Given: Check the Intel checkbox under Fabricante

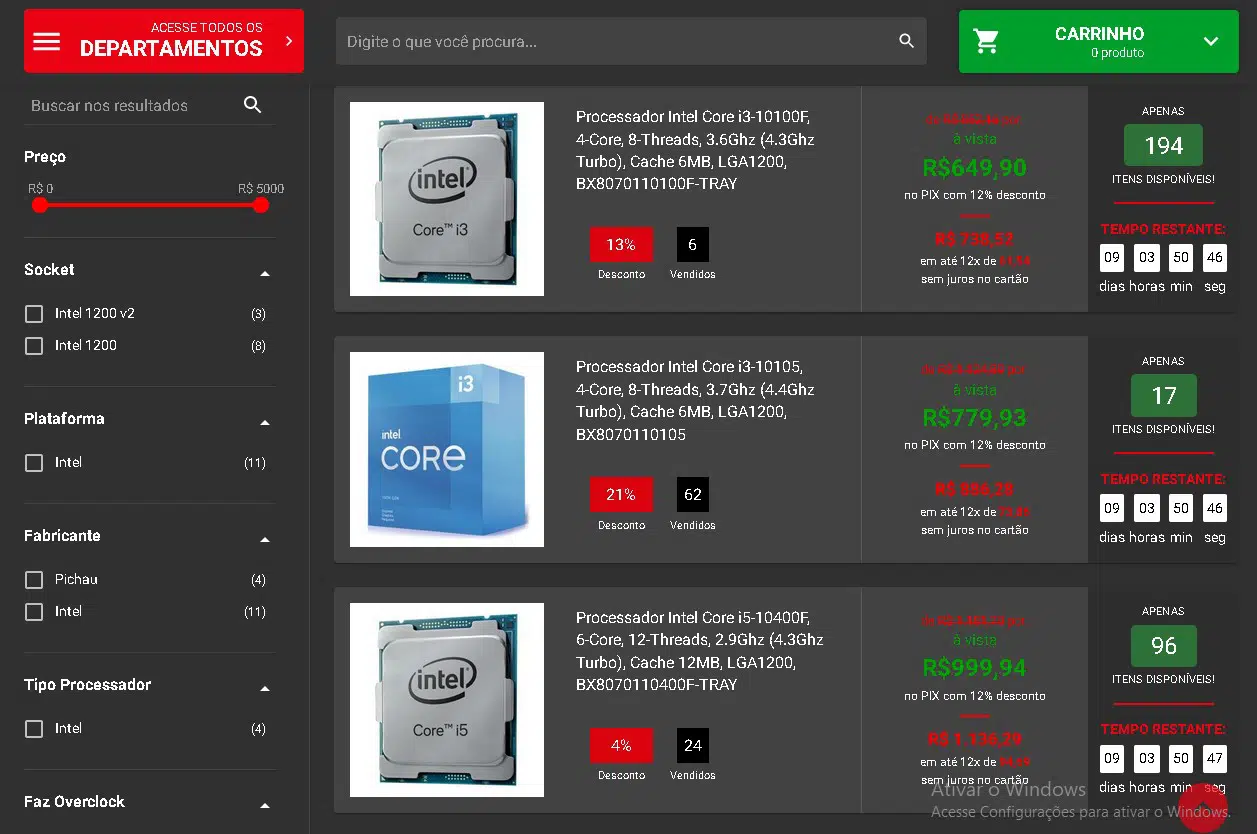Looking at the screenshot, I should 34,611.
